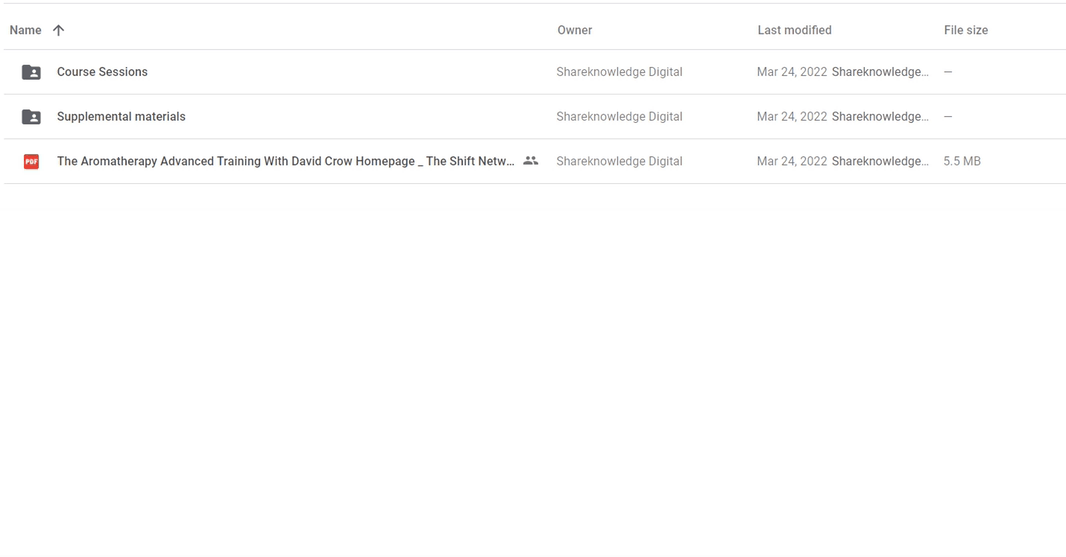
Task: Open the Aromatherapy Advanced Training PDF
Action: [x=285, y=161]
